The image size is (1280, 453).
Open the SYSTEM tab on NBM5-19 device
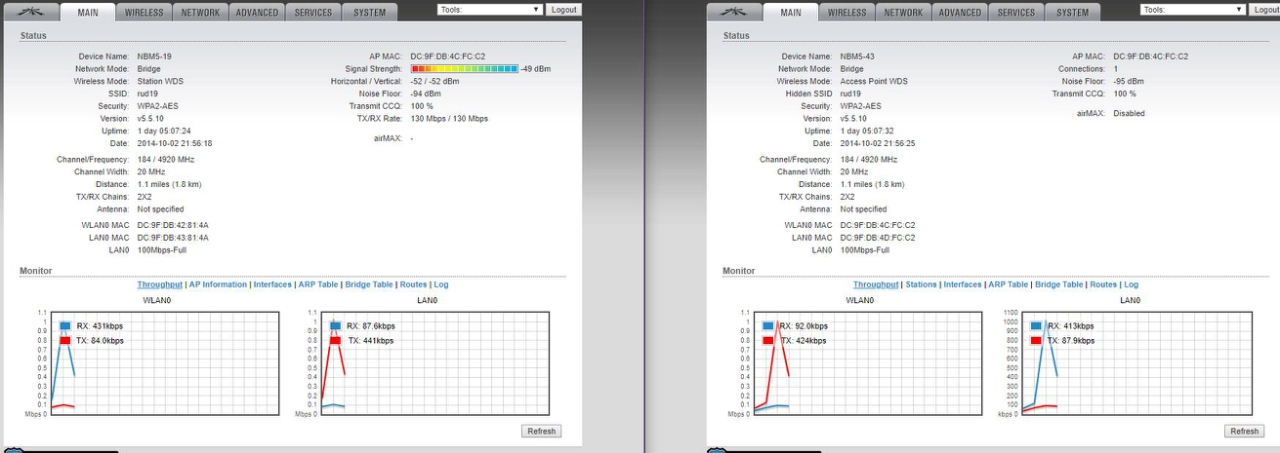[x=370, y=13]
